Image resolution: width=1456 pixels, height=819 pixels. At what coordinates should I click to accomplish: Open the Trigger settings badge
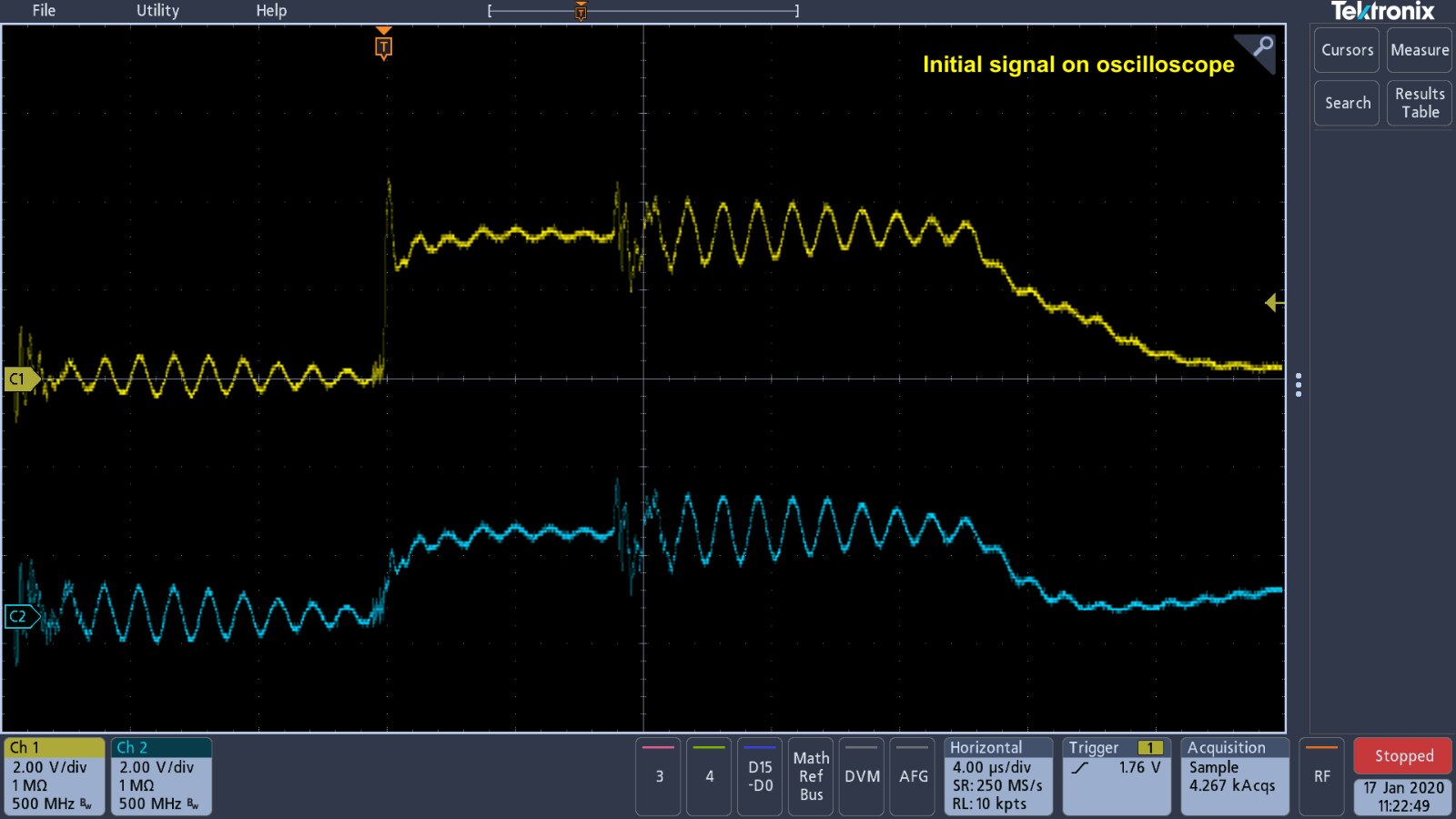[x=1116, y=775]
